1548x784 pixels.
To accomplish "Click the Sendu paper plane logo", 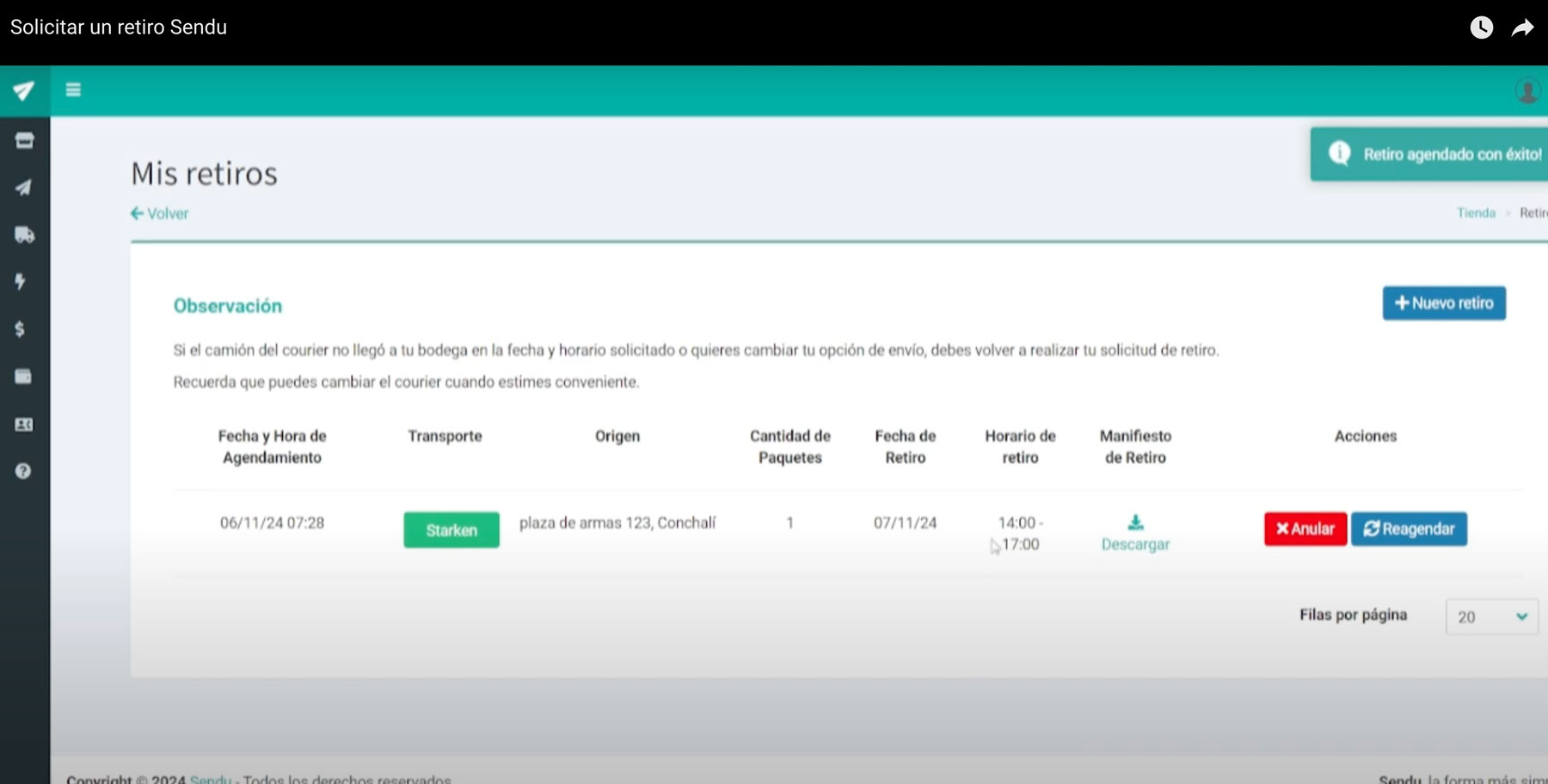I will (24, 91).
